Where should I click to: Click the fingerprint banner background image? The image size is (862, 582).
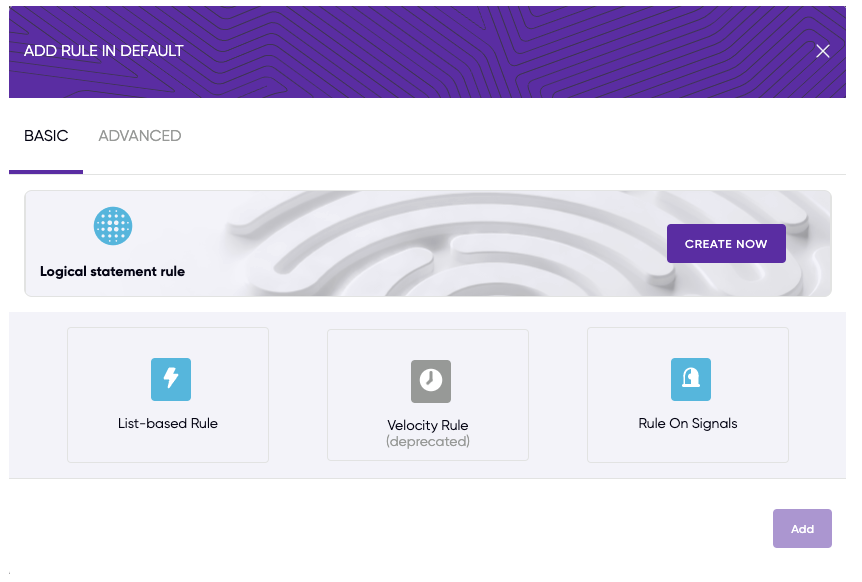tap(440, 243)
